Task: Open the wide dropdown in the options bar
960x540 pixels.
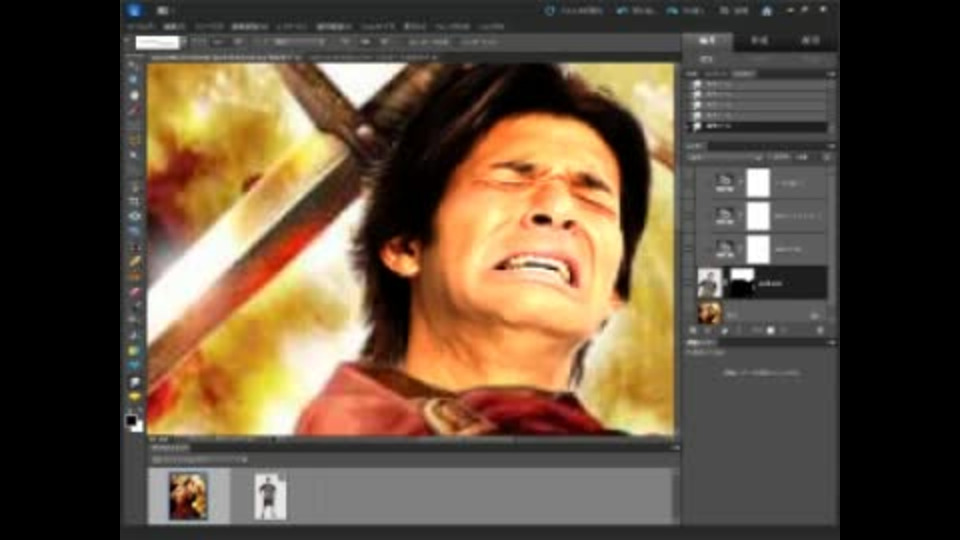Action: click(299, 42)
